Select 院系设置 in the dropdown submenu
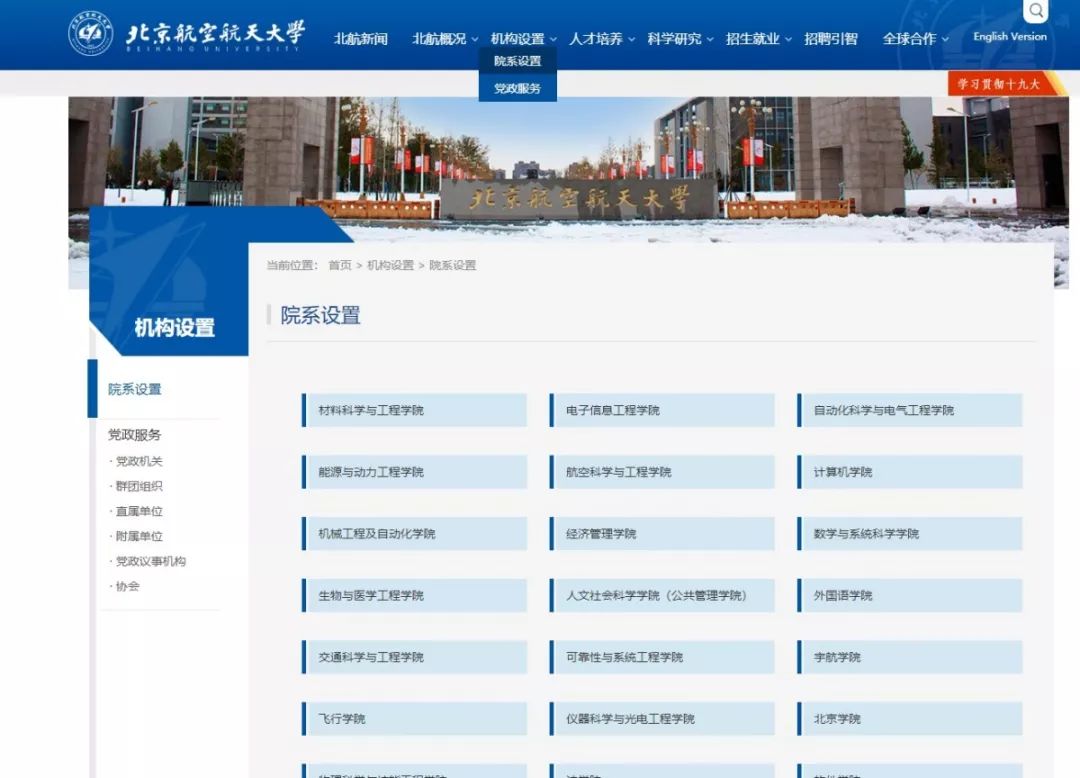Screen dimensions: 1080x778 [517, 61]
